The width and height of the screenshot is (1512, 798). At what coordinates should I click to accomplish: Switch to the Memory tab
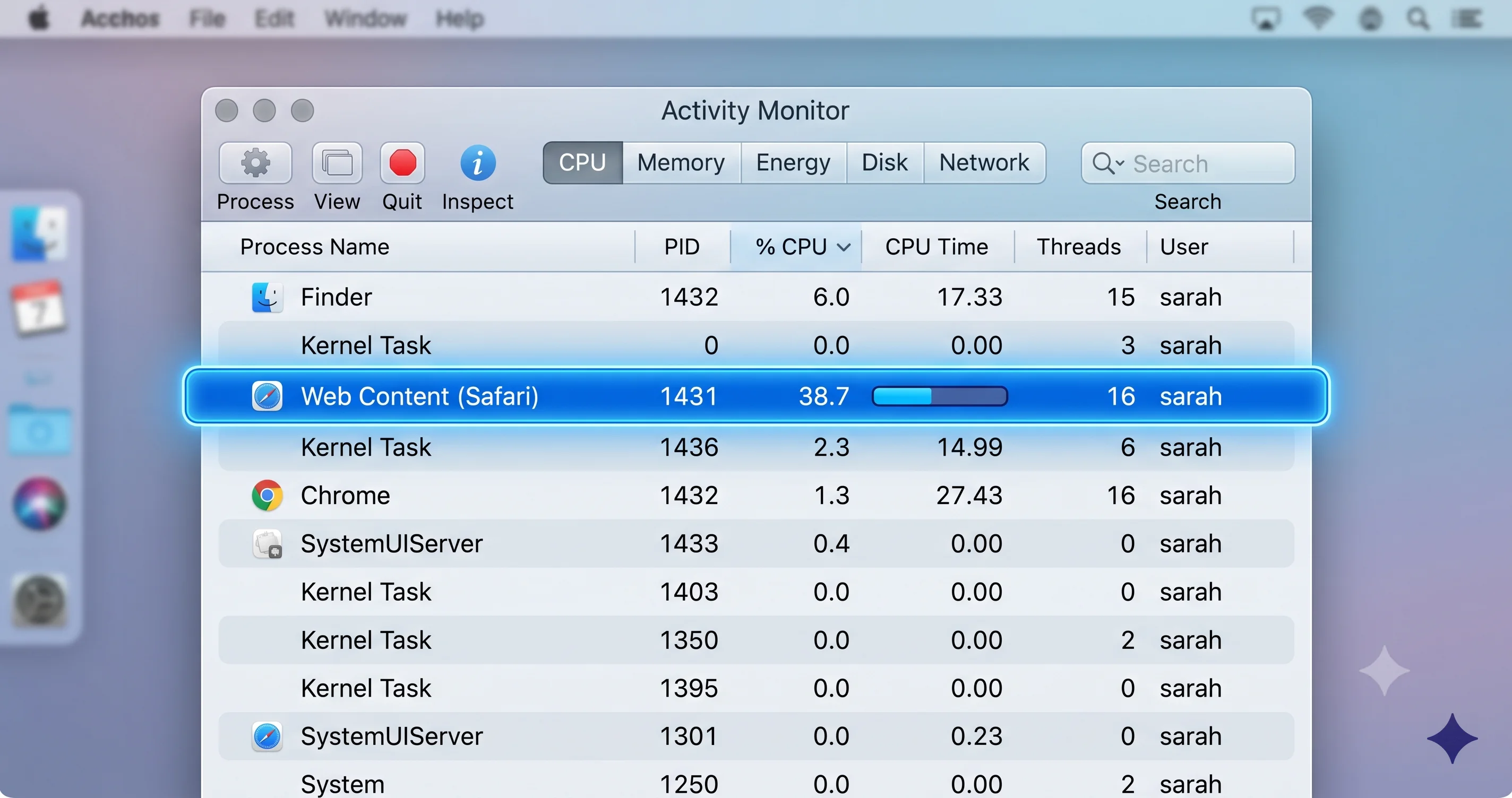pyautogui.click(x=682, y=163)
